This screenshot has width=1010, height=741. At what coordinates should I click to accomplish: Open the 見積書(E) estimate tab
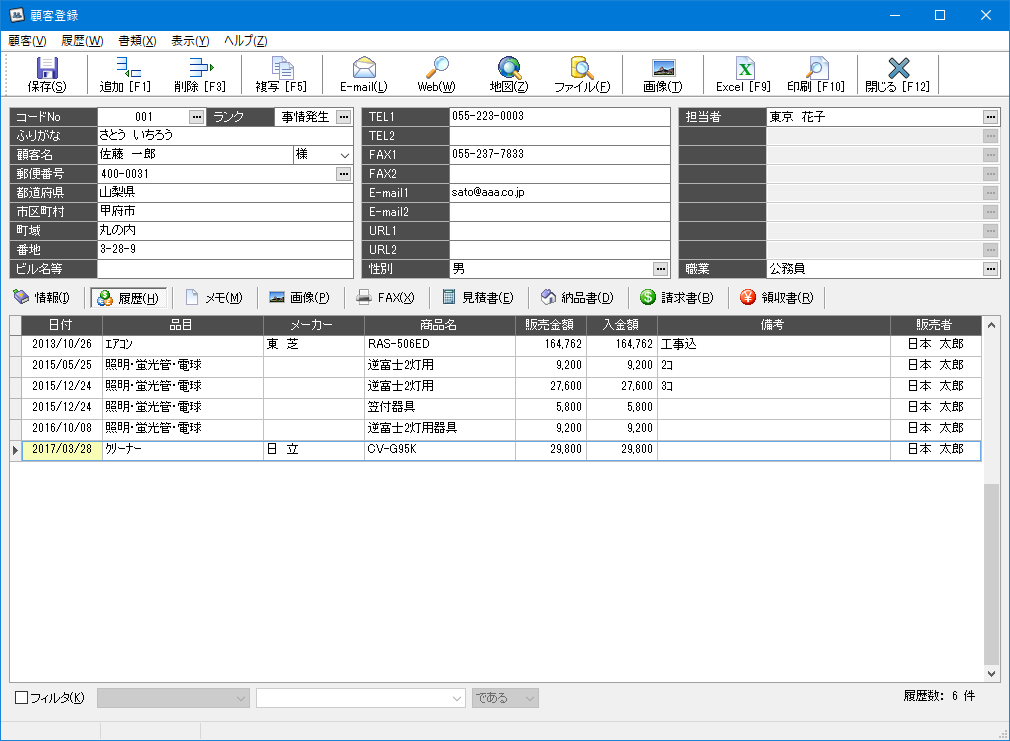(478, 297)
